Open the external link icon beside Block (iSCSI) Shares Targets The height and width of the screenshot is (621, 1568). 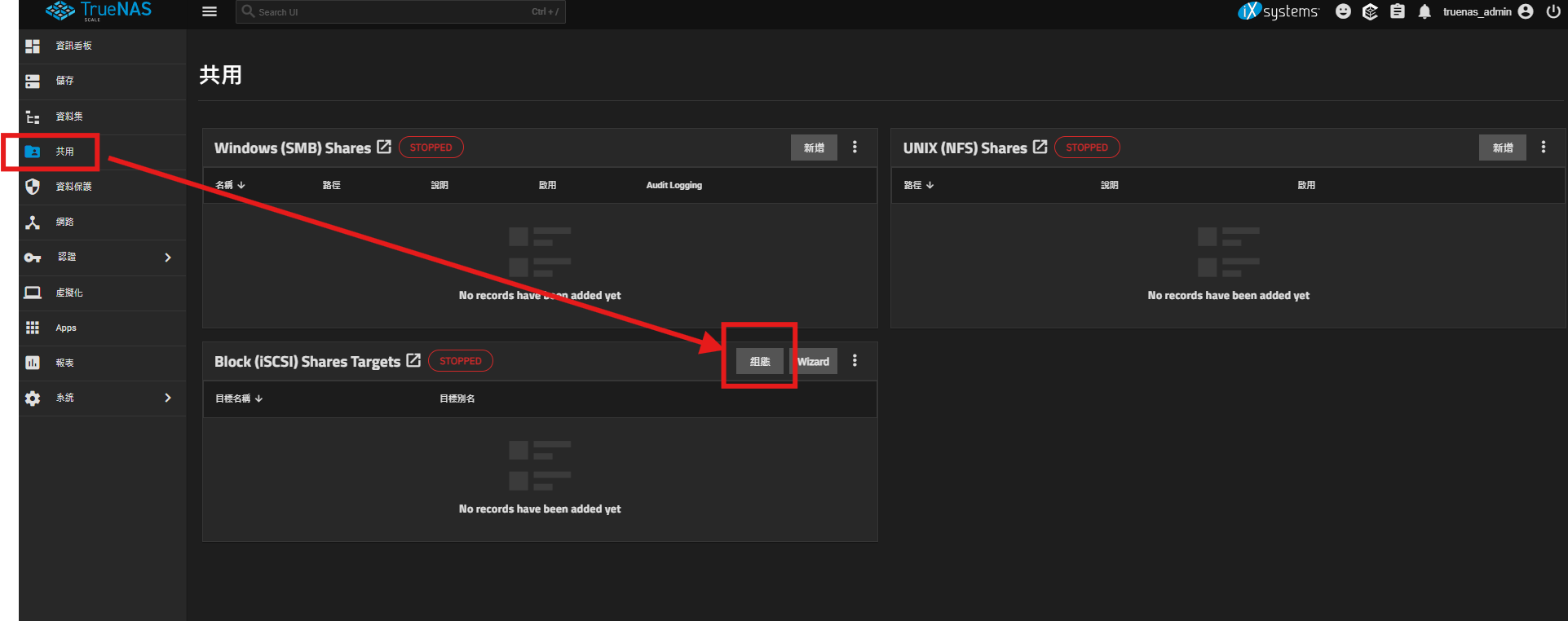tap(413, 360)
